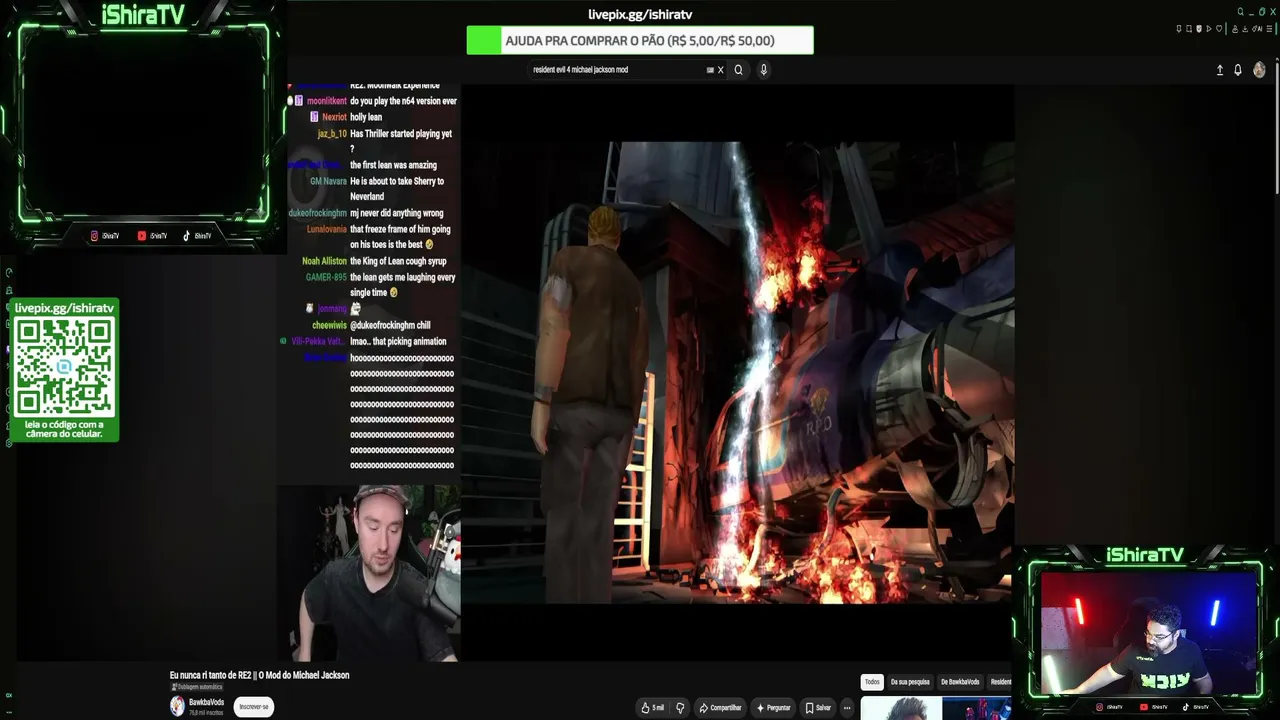Start voice search with the microphone icon
The width and height of the screenshot is (1280, 720).
tap(763, 70)
